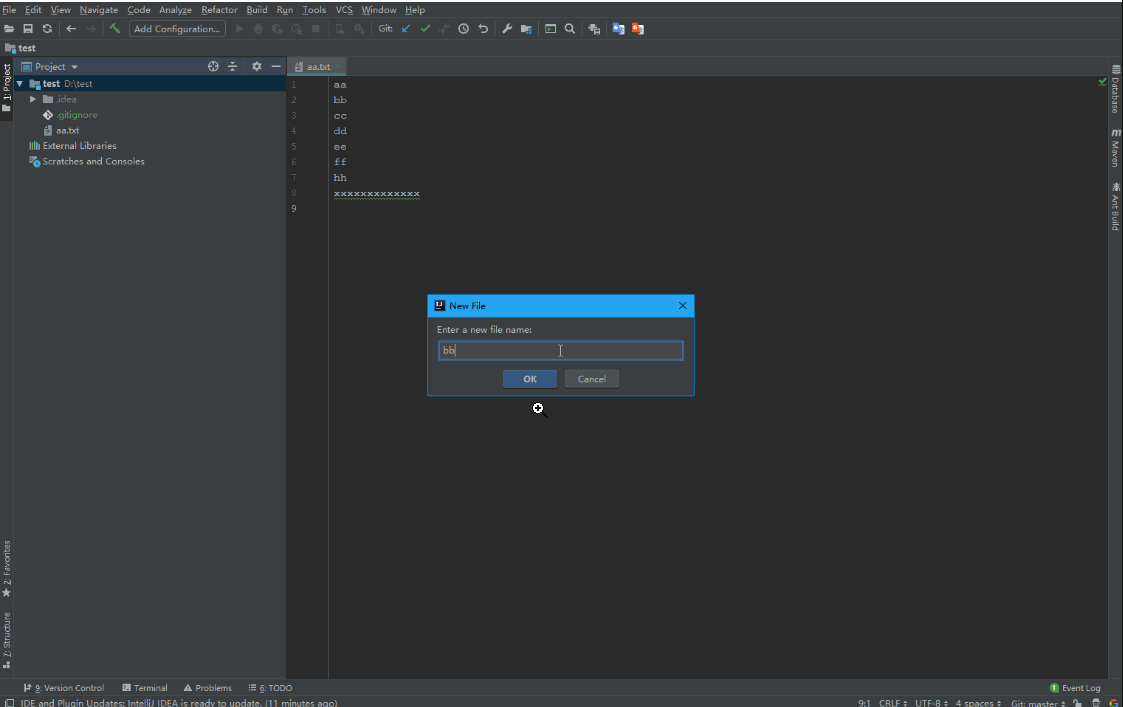
Task: Click the Collapse All icon in Project panel
Action: (232, 66)
